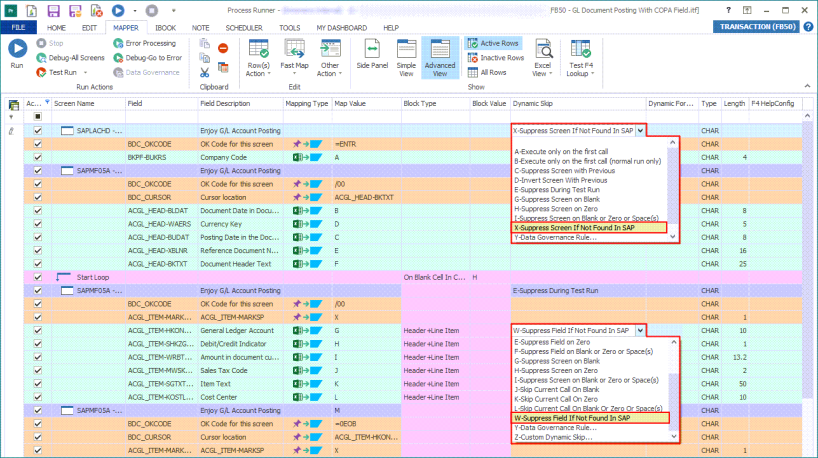
Task: Click the Field Description column header
Action: point(240,104)
